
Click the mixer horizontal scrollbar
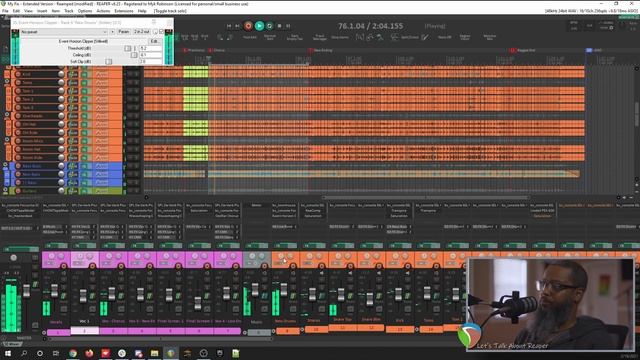[160, 339]
